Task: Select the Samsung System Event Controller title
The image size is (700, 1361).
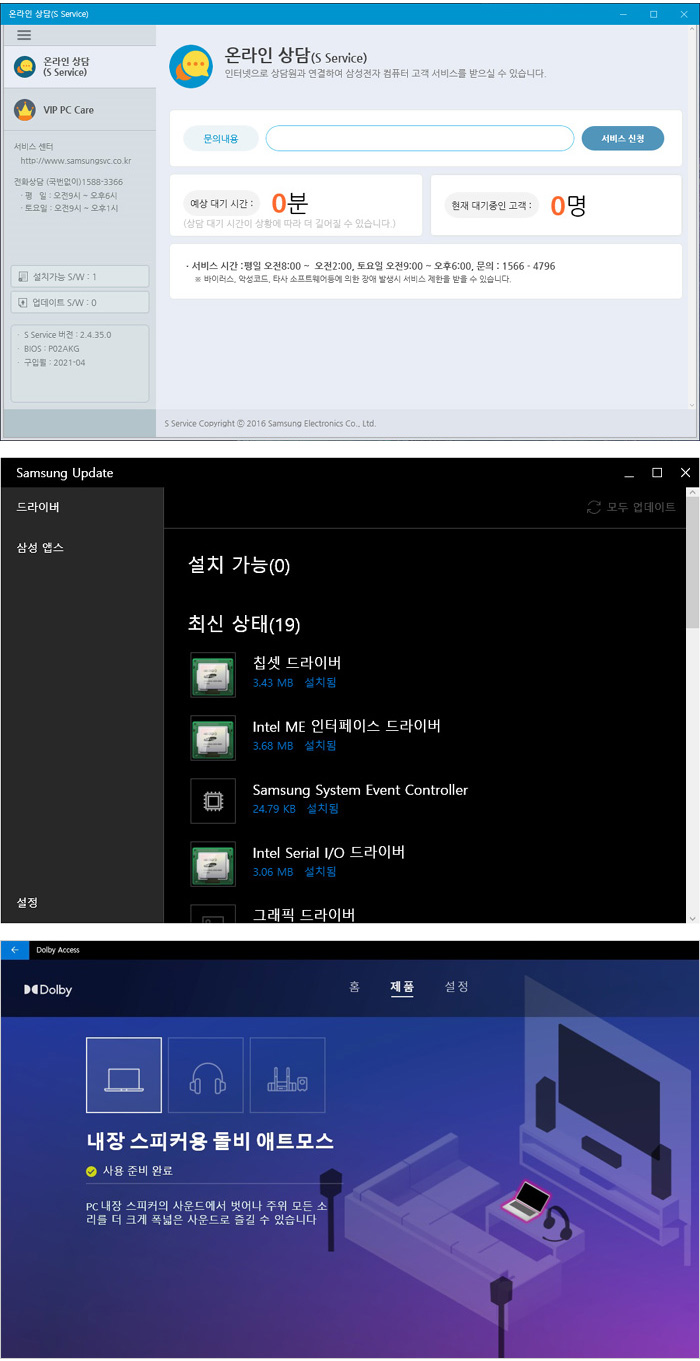Action: pyautogui.click(x=360, y=790)
